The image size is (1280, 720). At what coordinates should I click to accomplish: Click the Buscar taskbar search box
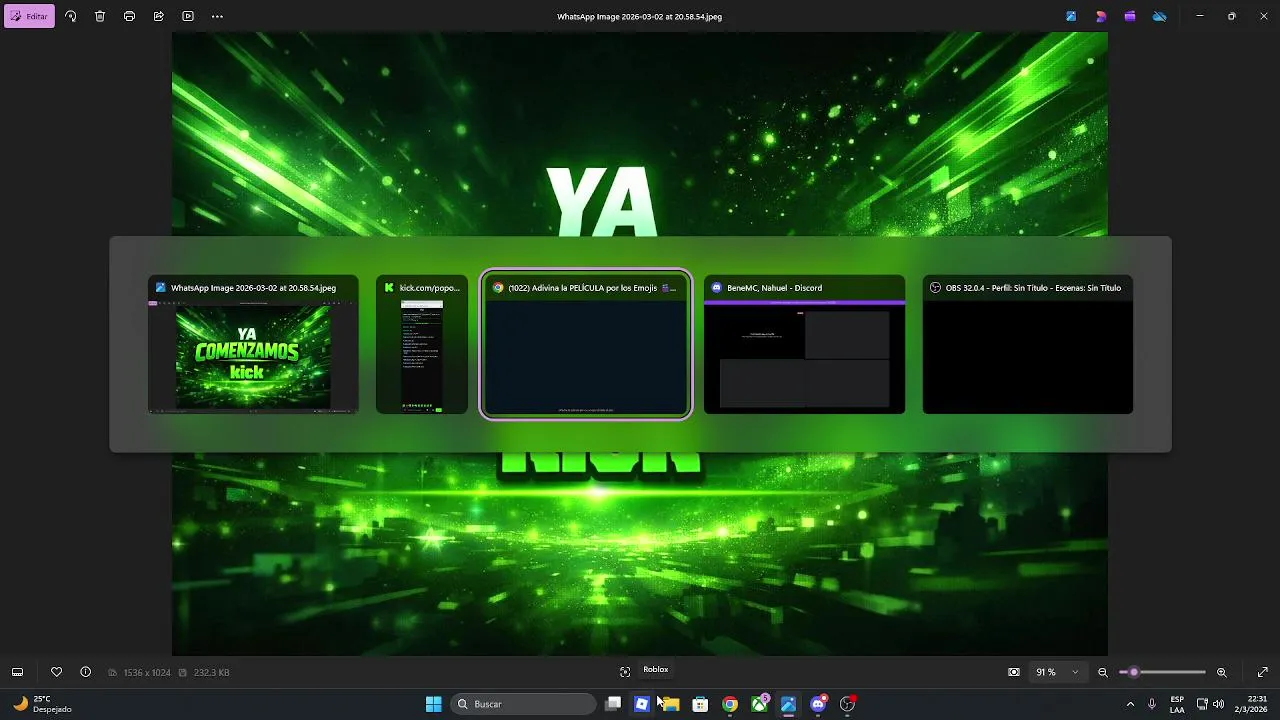coord(523,704)
